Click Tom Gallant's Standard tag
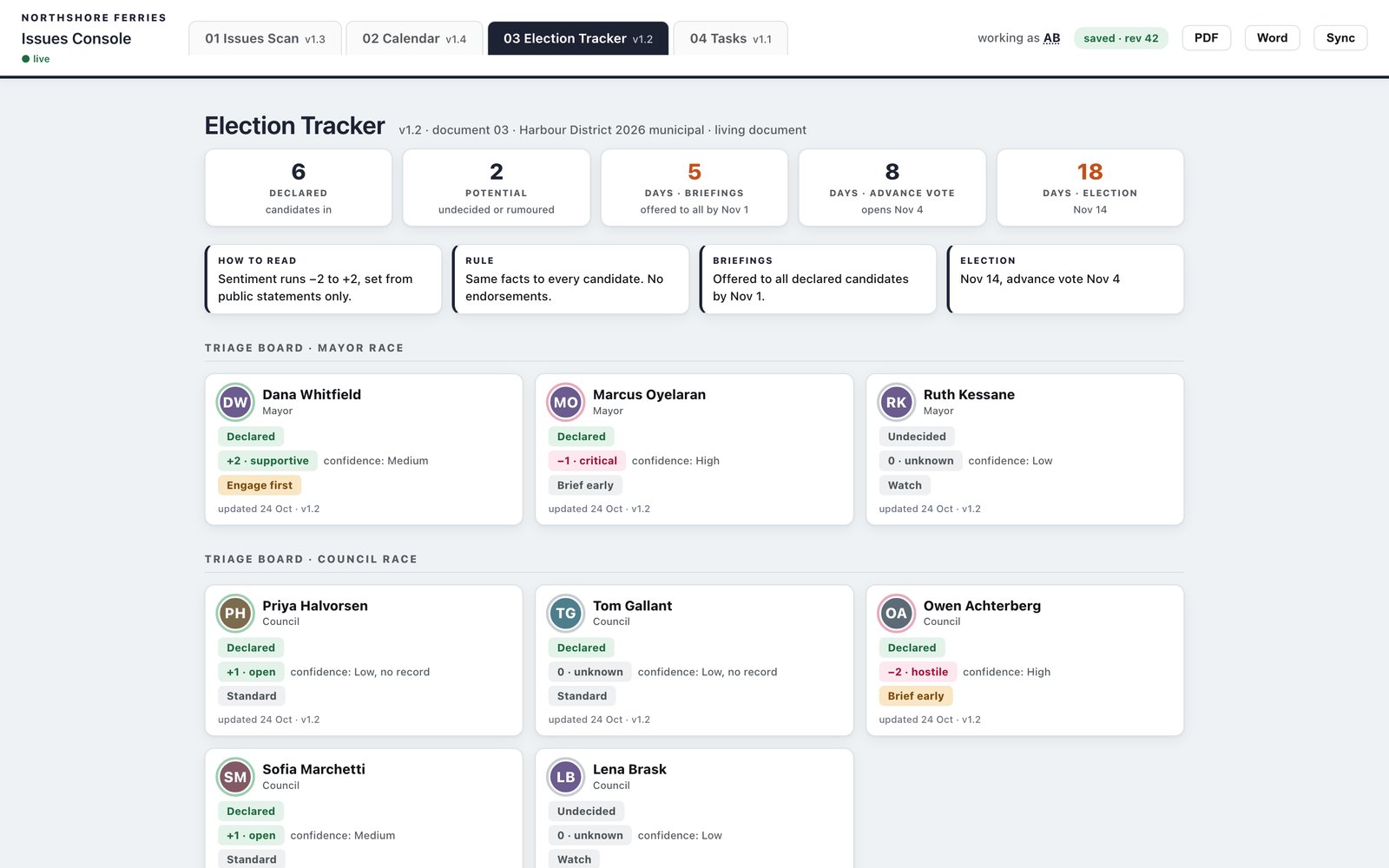 click(582, 696)
